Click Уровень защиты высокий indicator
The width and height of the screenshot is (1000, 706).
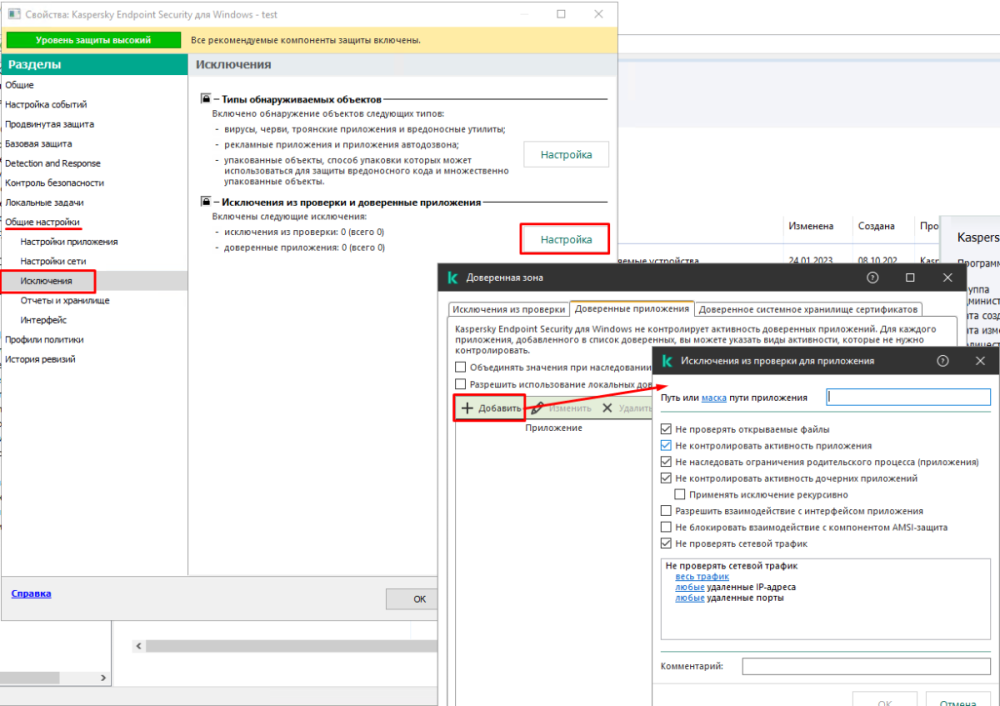tap(93, 40)
